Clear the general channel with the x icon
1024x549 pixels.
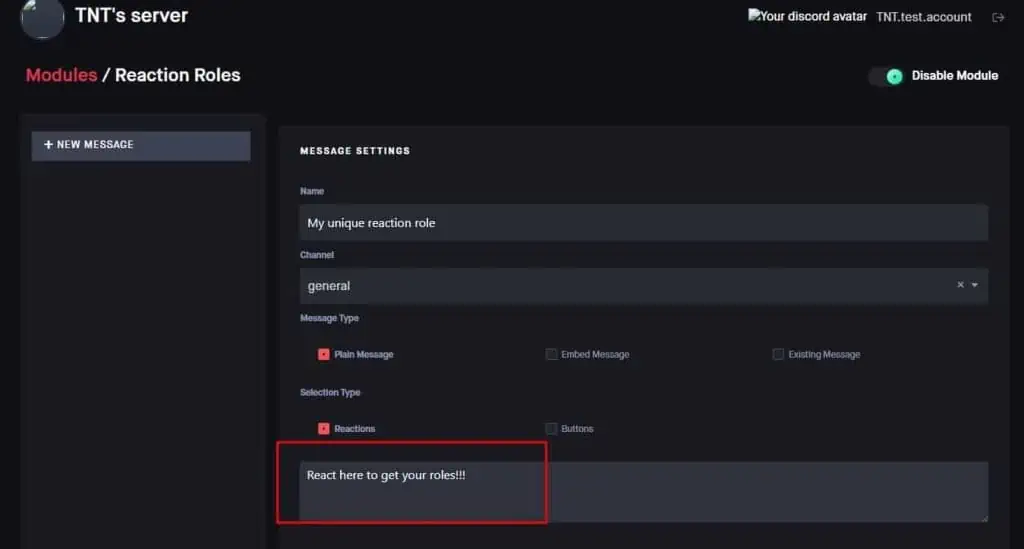click(960, 285)
